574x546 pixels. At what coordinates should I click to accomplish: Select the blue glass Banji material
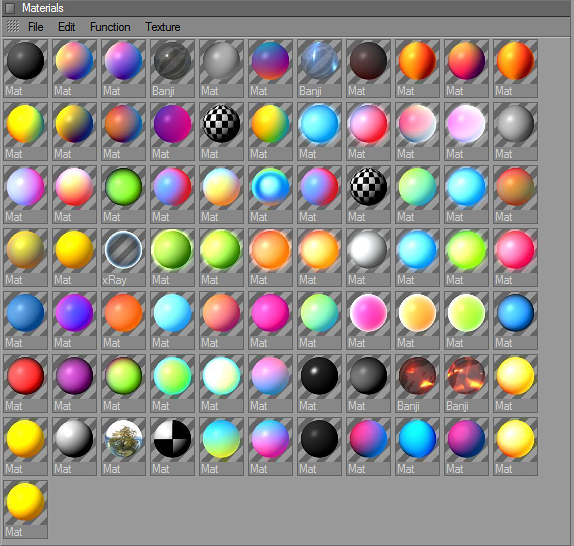pyautogui.click(x=319, y=68)
